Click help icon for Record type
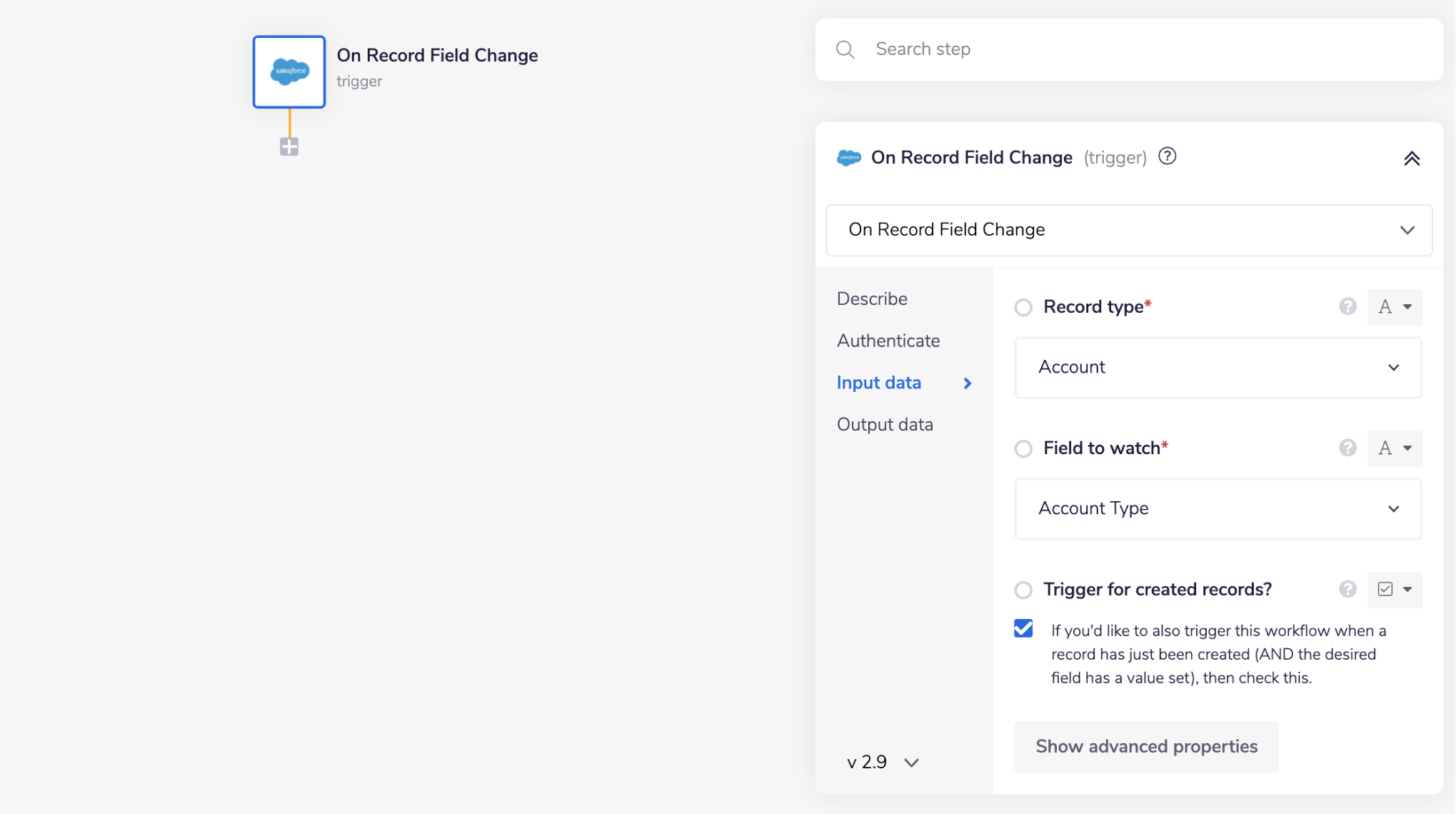Viewport: 1456px width, 814px height. pyautogui.click(x=1347, y=306)
